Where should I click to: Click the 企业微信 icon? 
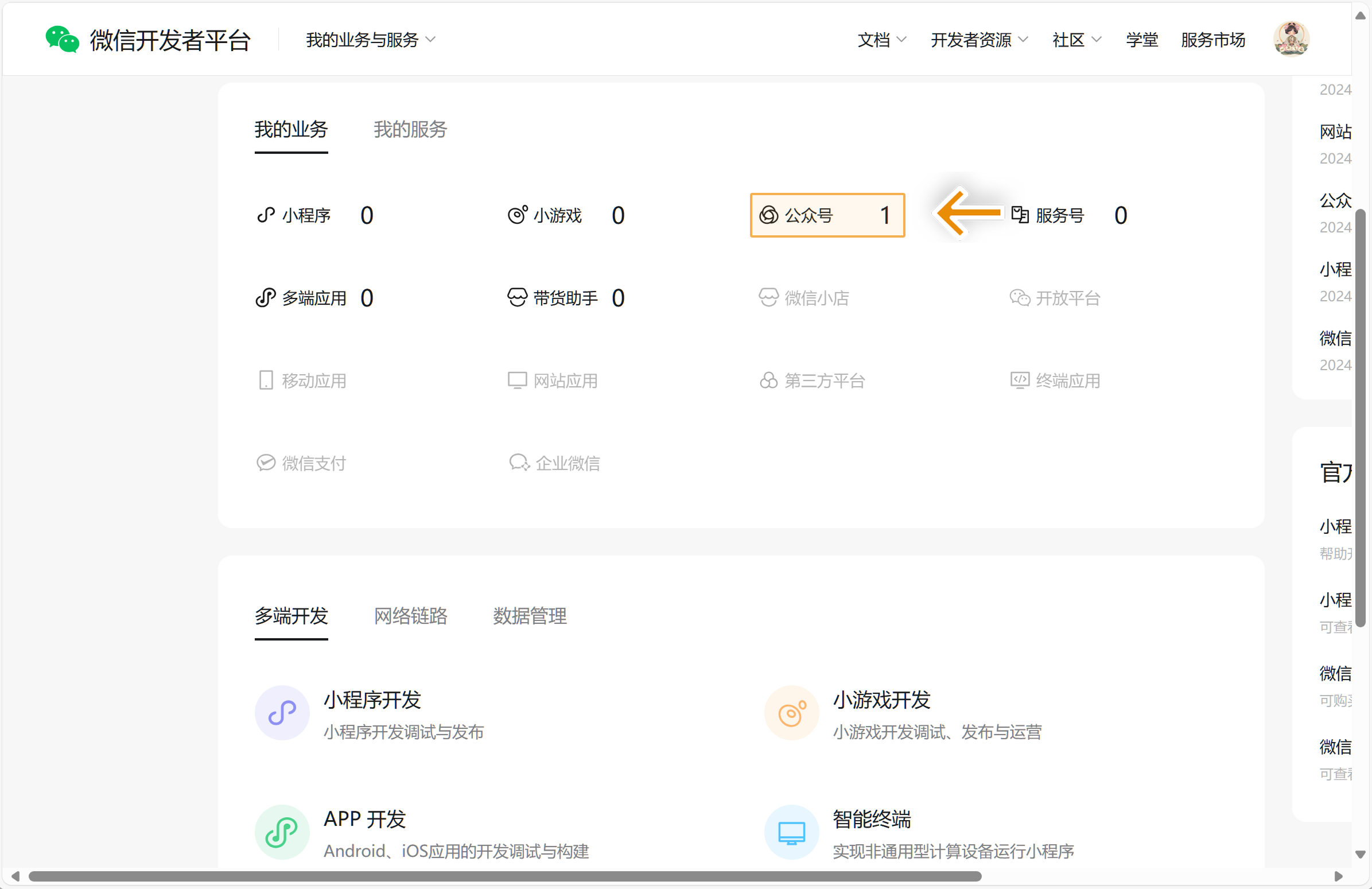click(519, 463)
